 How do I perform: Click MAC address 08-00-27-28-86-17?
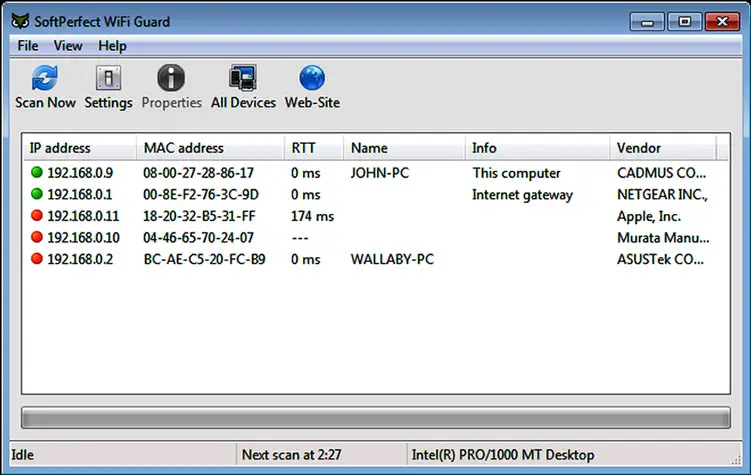(x=198, y=173)
